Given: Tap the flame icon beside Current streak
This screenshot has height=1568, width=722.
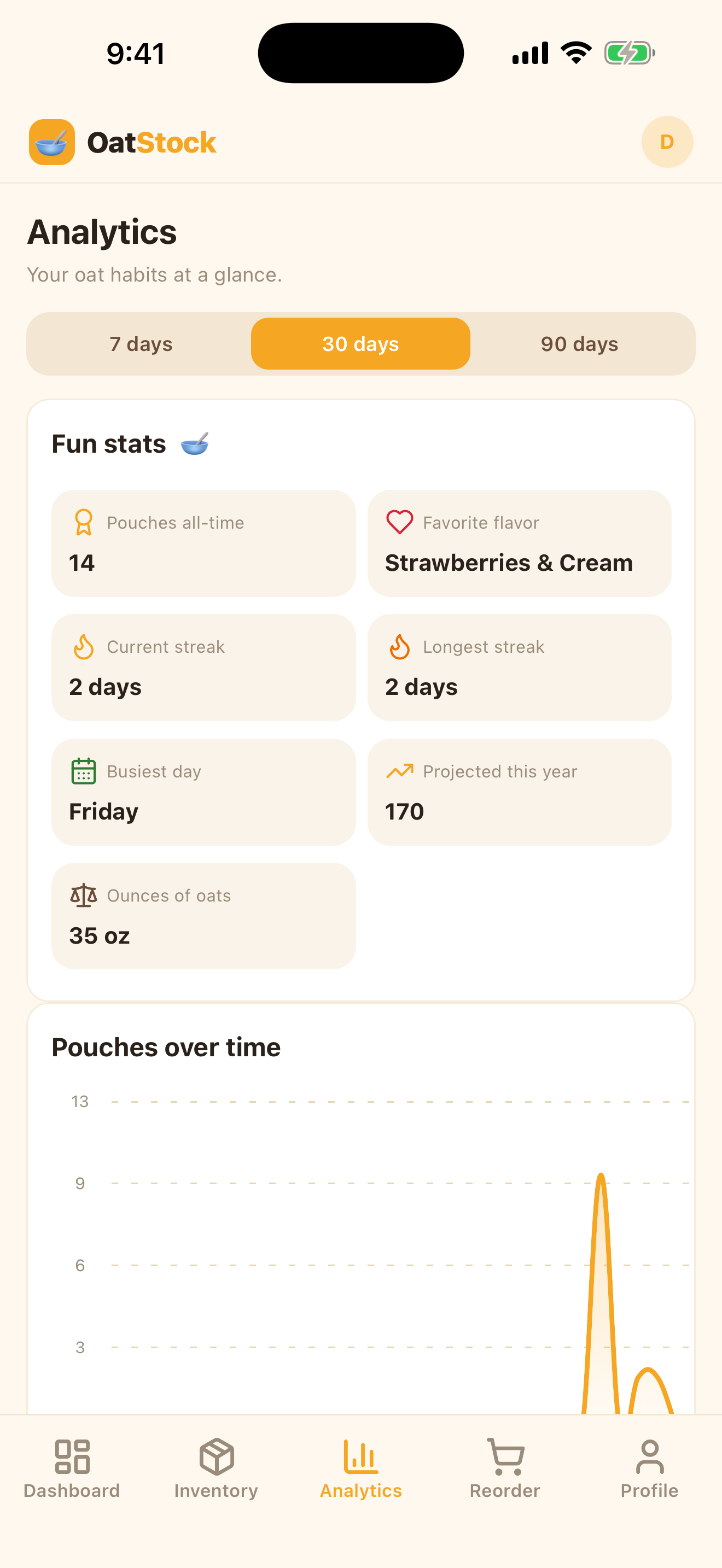Looking at the screenshot, I should (83, 646).
